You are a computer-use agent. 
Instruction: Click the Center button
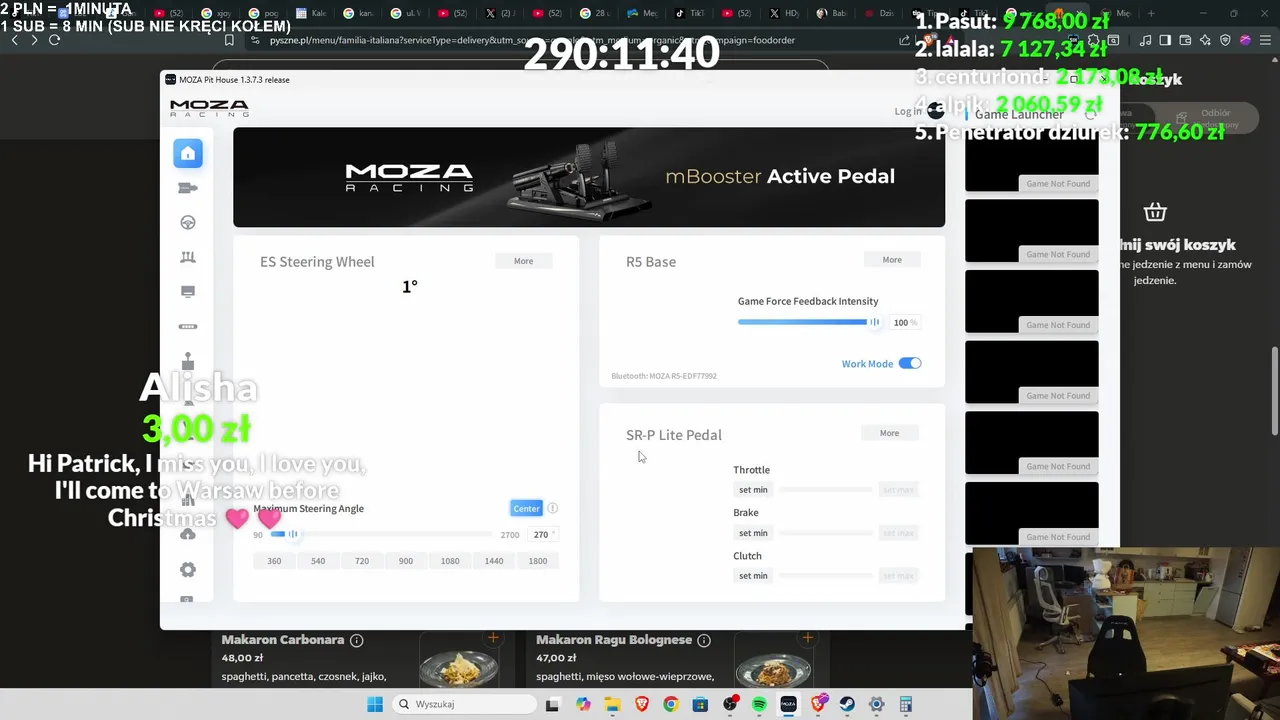tap(526, 508)
